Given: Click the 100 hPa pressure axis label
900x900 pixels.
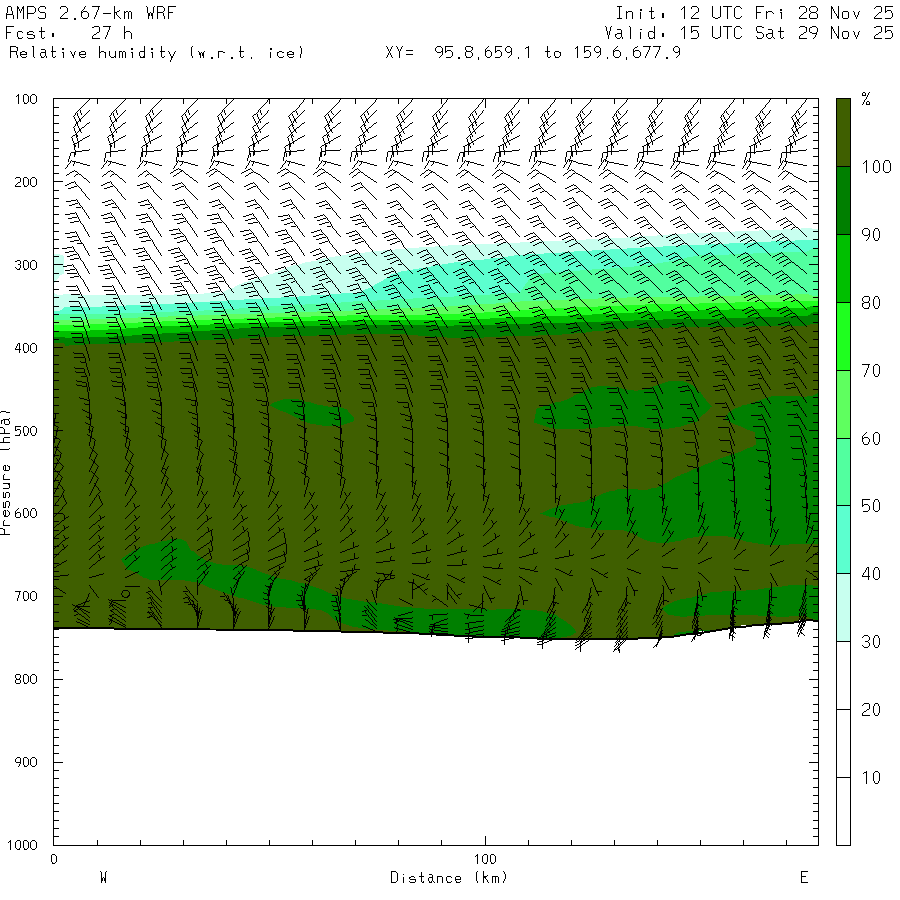Looking at the screenshot, I should pos(26,99).
